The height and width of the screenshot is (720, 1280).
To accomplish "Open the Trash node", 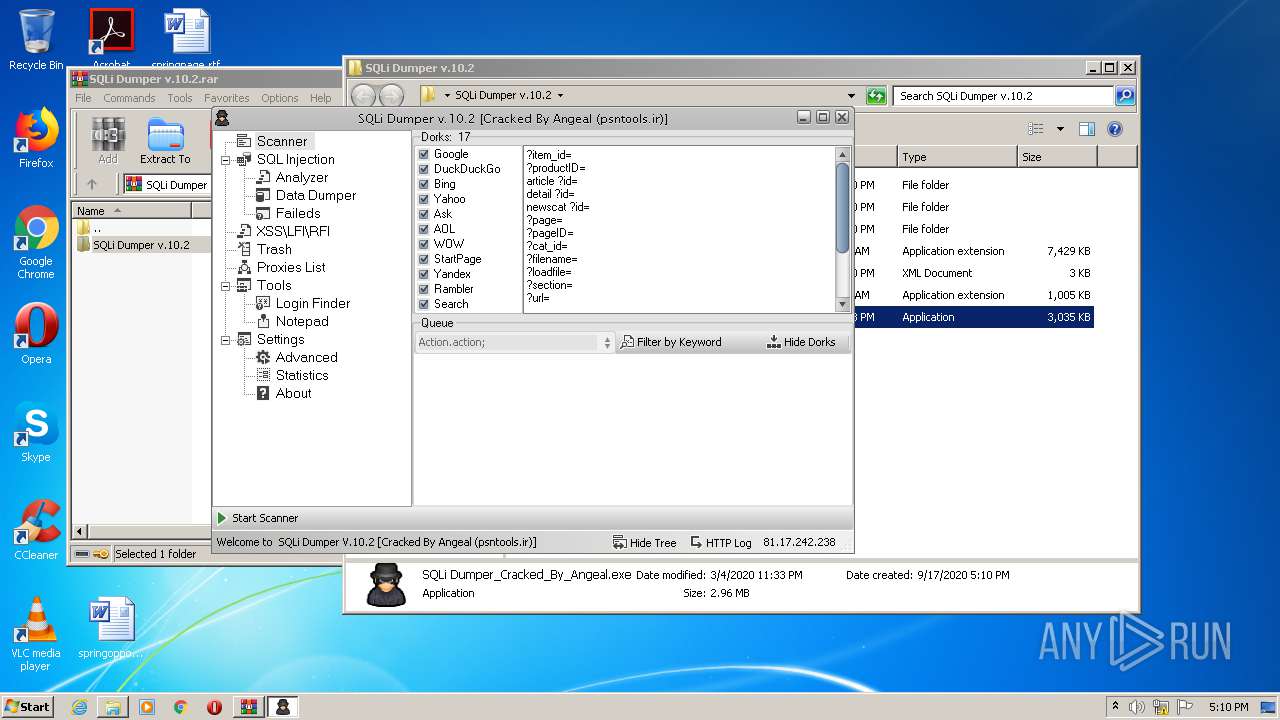I will [x=274, y=249].
